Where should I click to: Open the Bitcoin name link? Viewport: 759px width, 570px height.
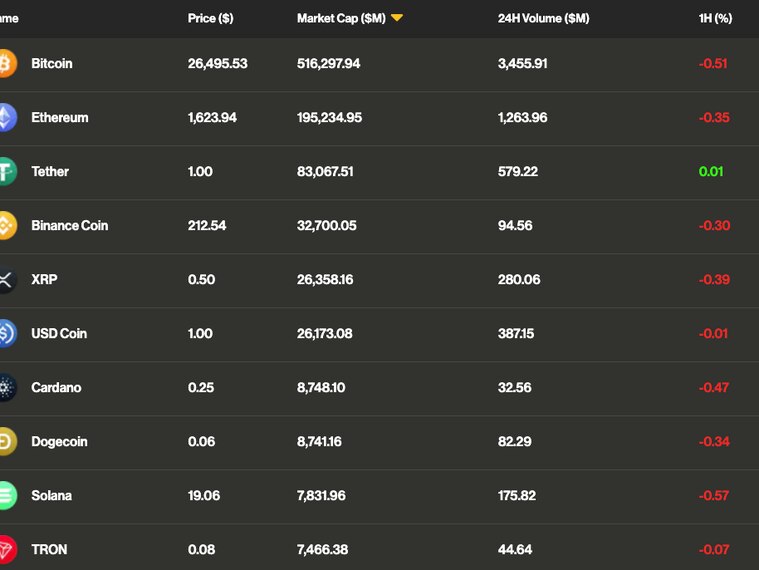click(52, 63)
